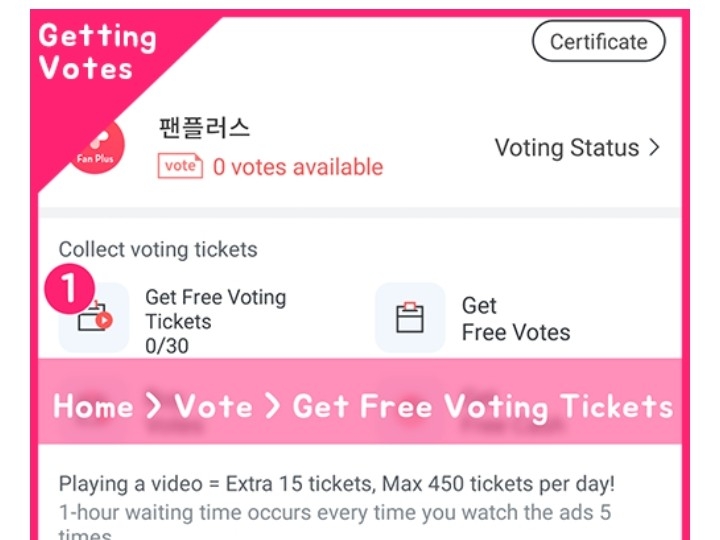720x540 pixels.
Task: Click the 0/30 ticket counter
Action: point(167,346)
